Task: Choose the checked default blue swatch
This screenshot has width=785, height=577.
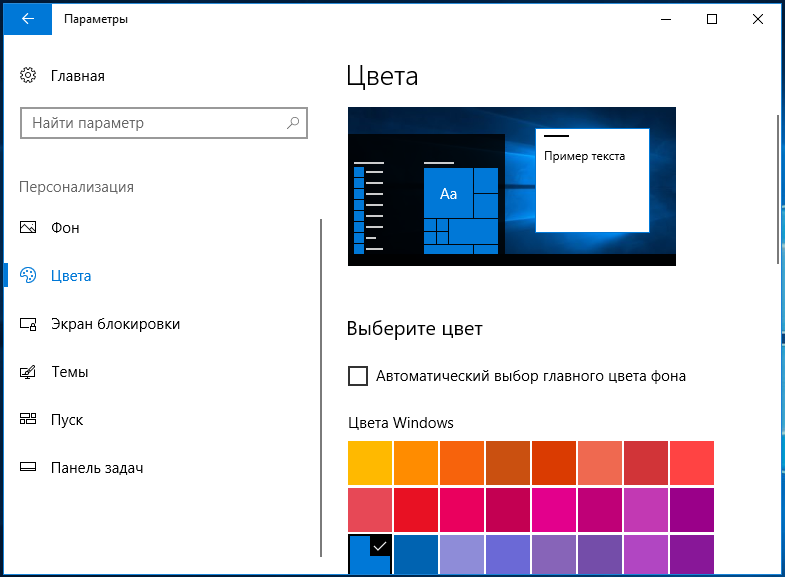Action: point(370,554)
